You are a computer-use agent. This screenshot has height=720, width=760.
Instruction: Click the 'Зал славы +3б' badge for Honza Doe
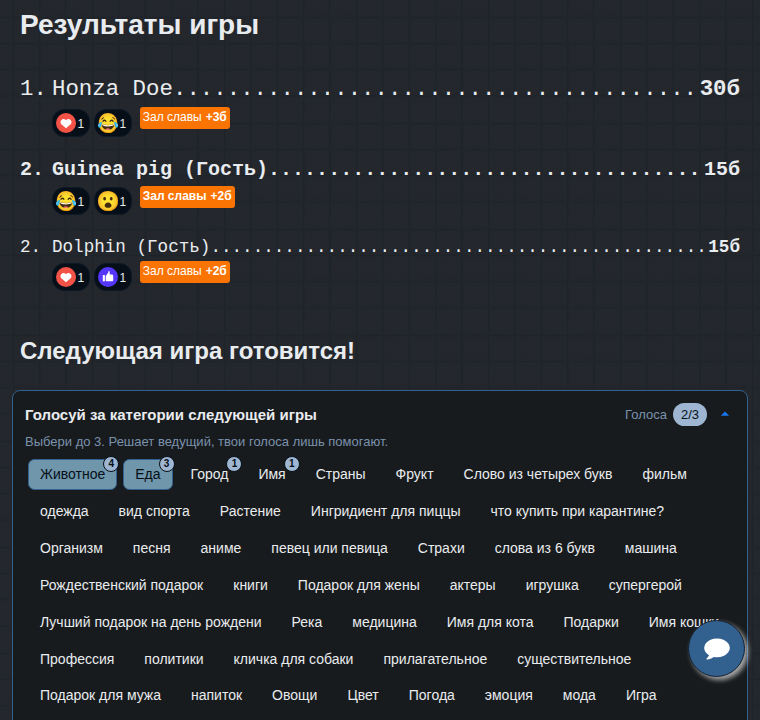click(x=185, y=118)
